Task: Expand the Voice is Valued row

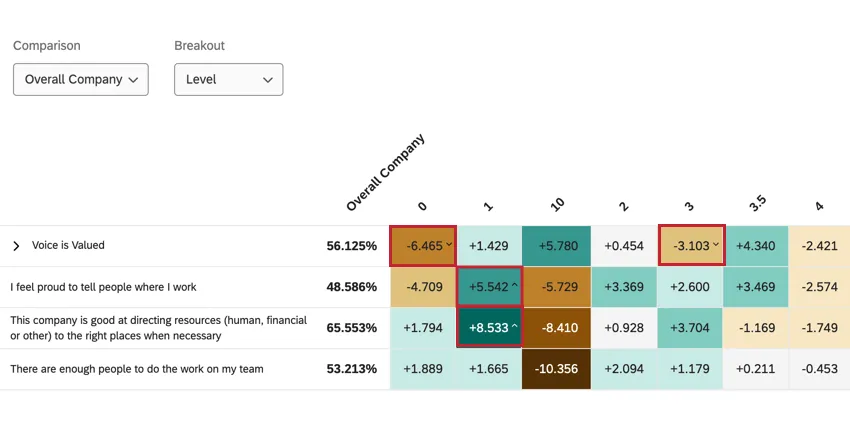Action: (x=16, y=246)
